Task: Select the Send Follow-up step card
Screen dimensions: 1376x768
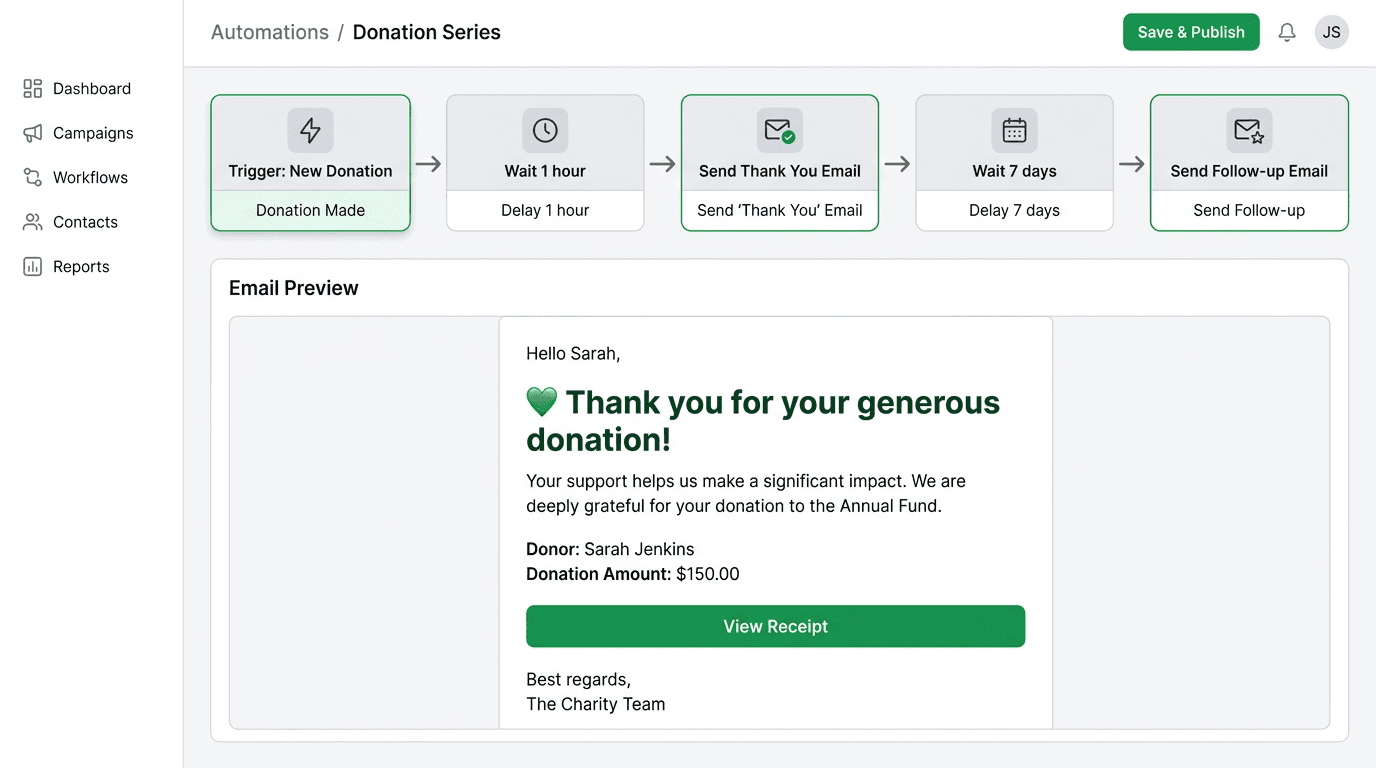Action: 1249,210
